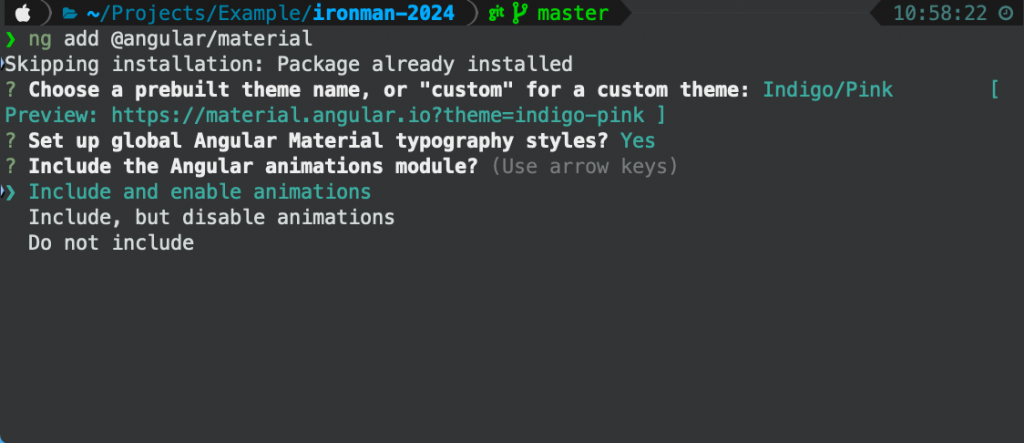Click the ironman-2024 directory name
The width and height of the screenshot is (1024, 443).
[384, 12]
